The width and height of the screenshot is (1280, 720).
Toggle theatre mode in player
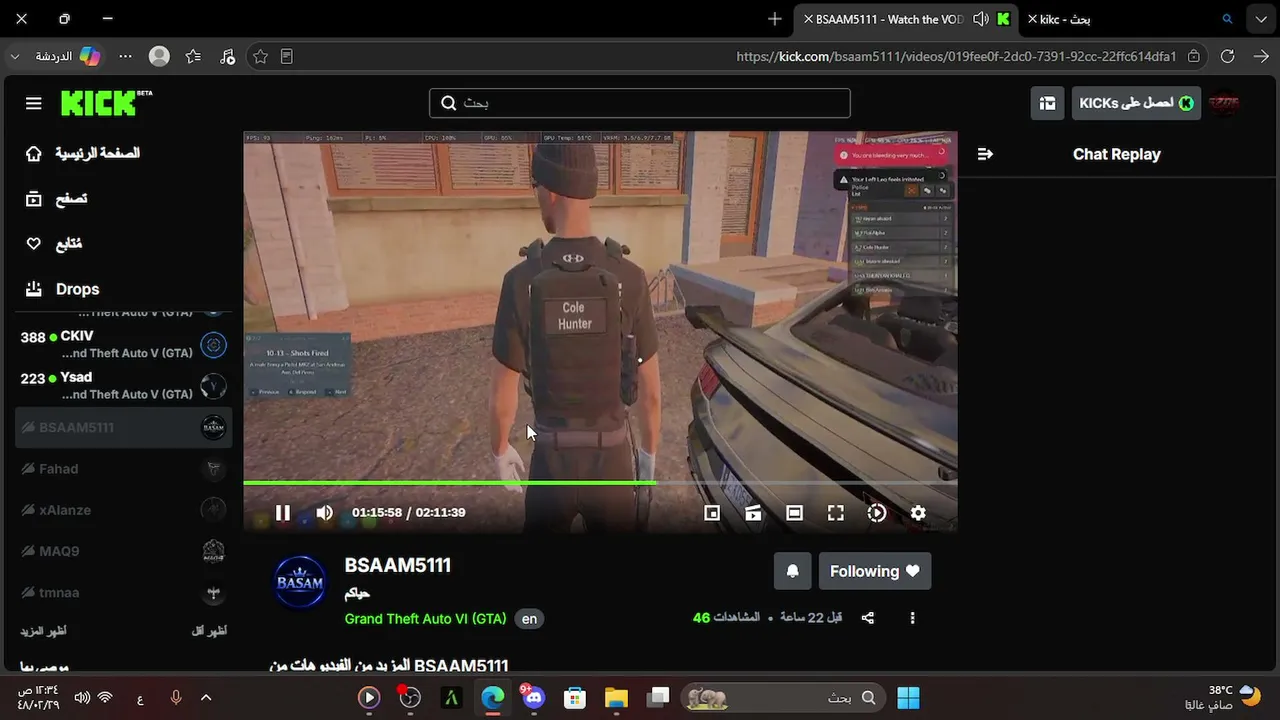tap(794, 513)
